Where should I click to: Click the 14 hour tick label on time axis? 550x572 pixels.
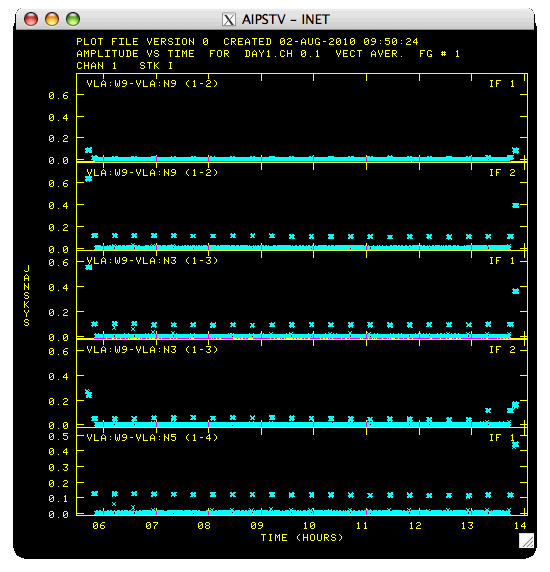click(520, 526)
